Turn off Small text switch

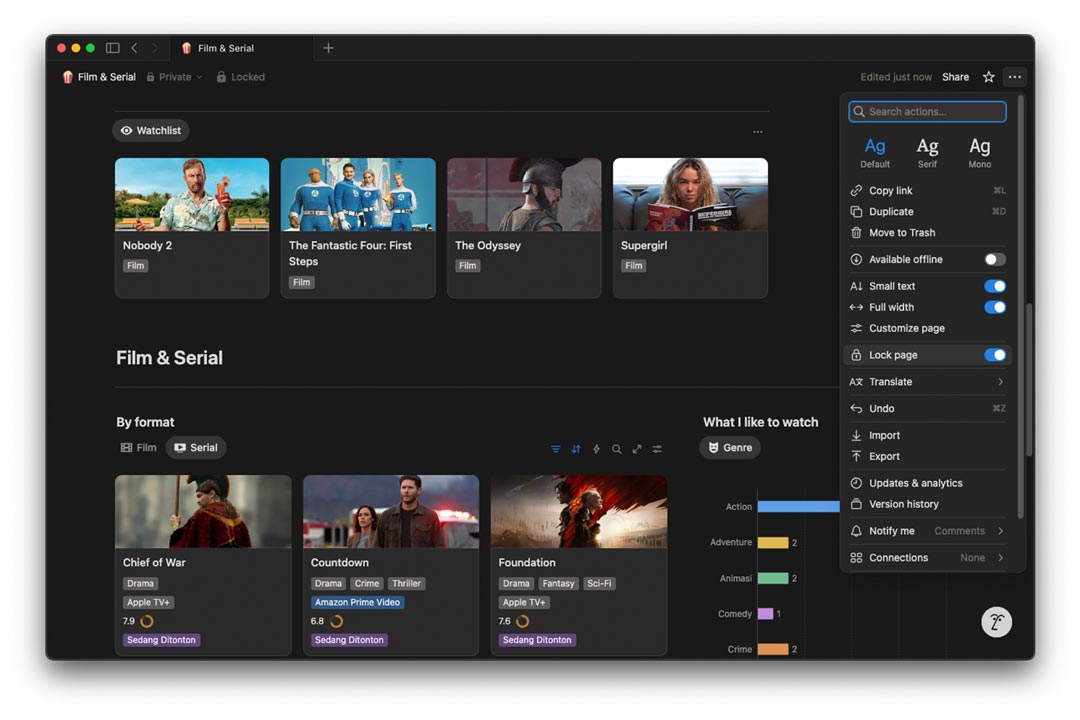pyautogui.click(x=995, y=286)
